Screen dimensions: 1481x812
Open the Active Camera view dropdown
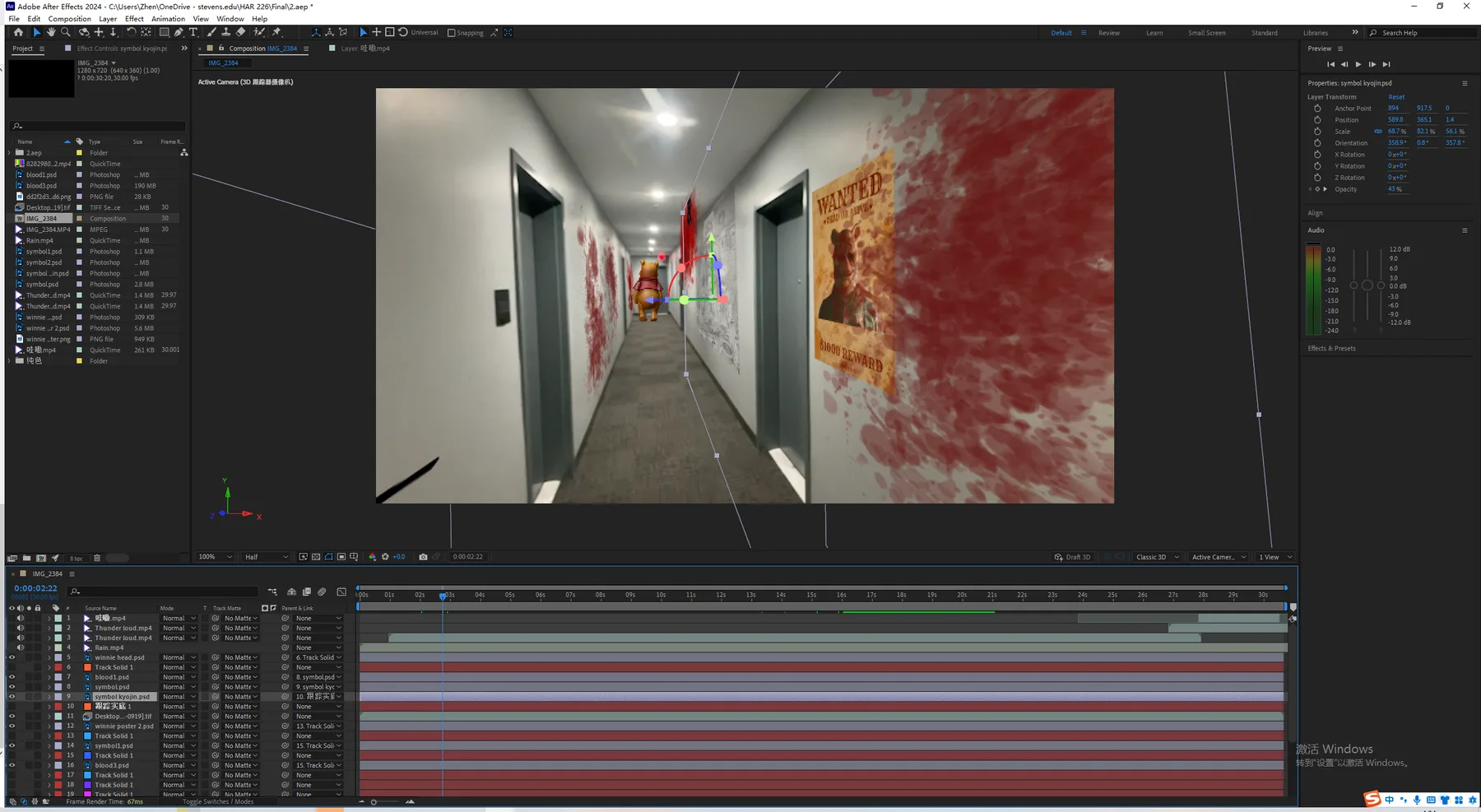point(1219,557)
